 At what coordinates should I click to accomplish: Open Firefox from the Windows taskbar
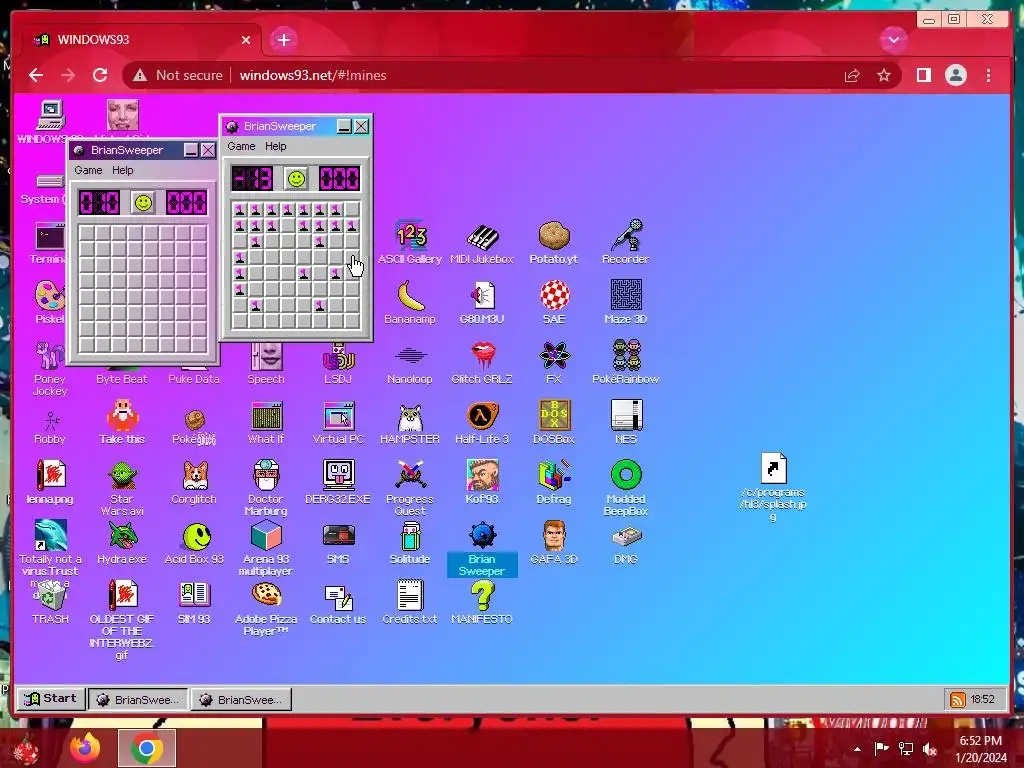point(85,748)
